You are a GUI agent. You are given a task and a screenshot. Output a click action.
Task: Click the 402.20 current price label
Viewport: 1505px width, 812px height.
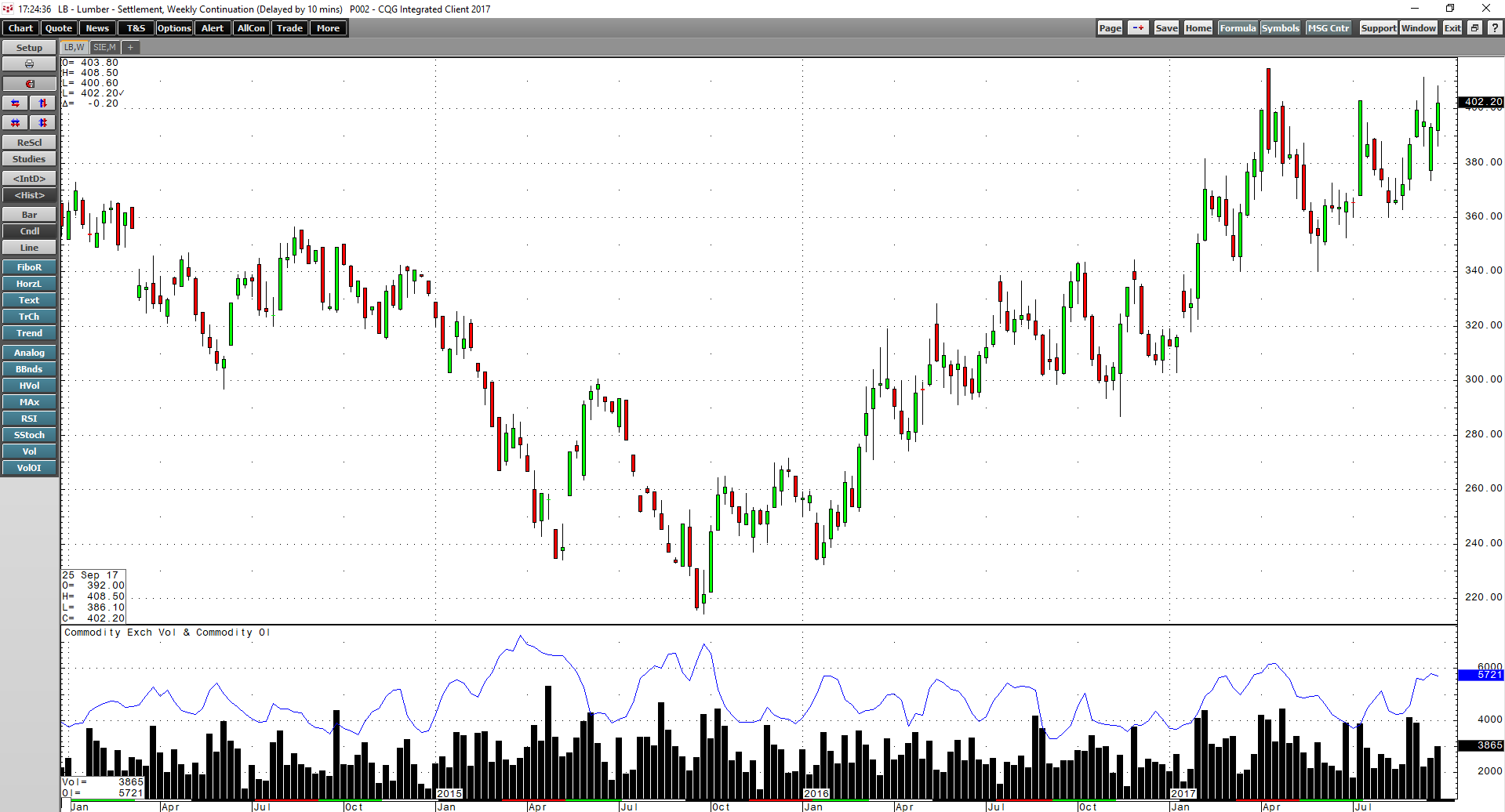tap(1481, 102)
